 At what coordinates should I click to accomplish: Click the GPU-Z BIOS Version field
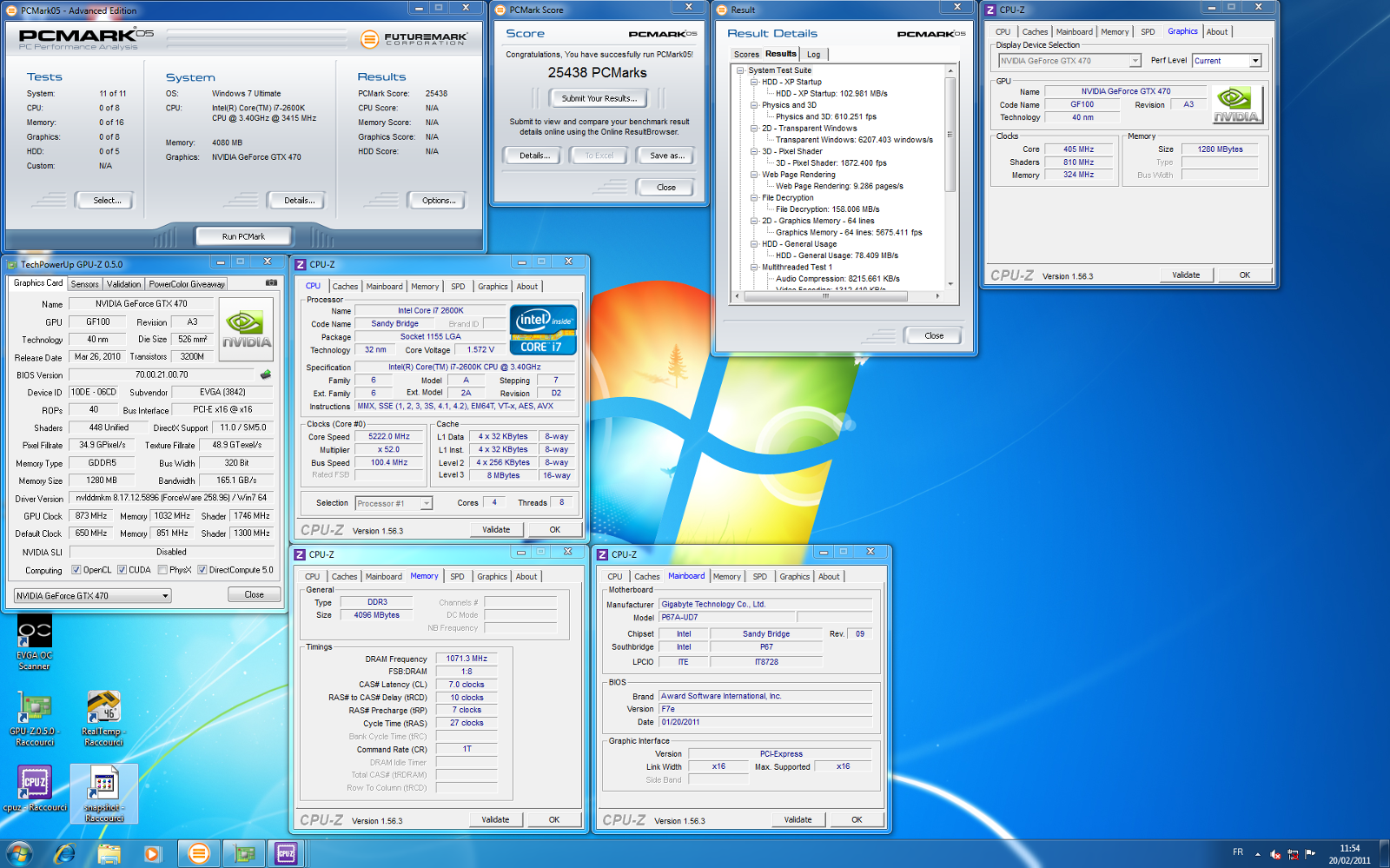tap(162, 375)
